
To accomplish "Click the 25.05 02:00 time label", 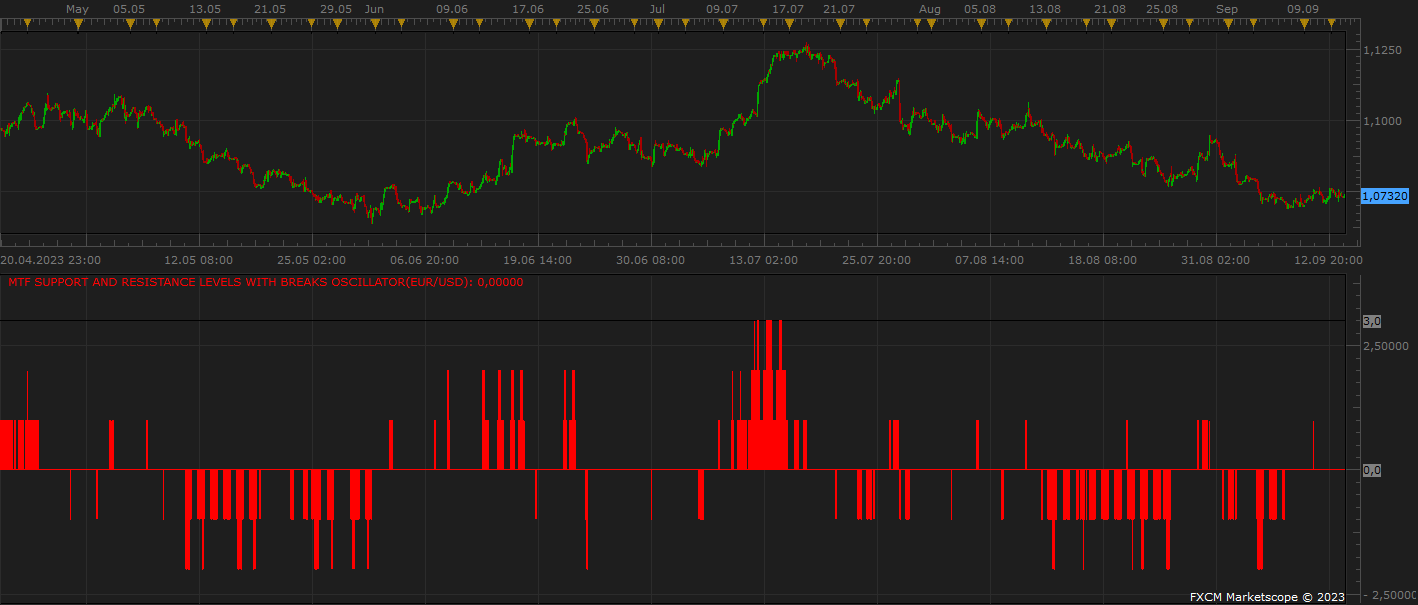I will point(313,260).
